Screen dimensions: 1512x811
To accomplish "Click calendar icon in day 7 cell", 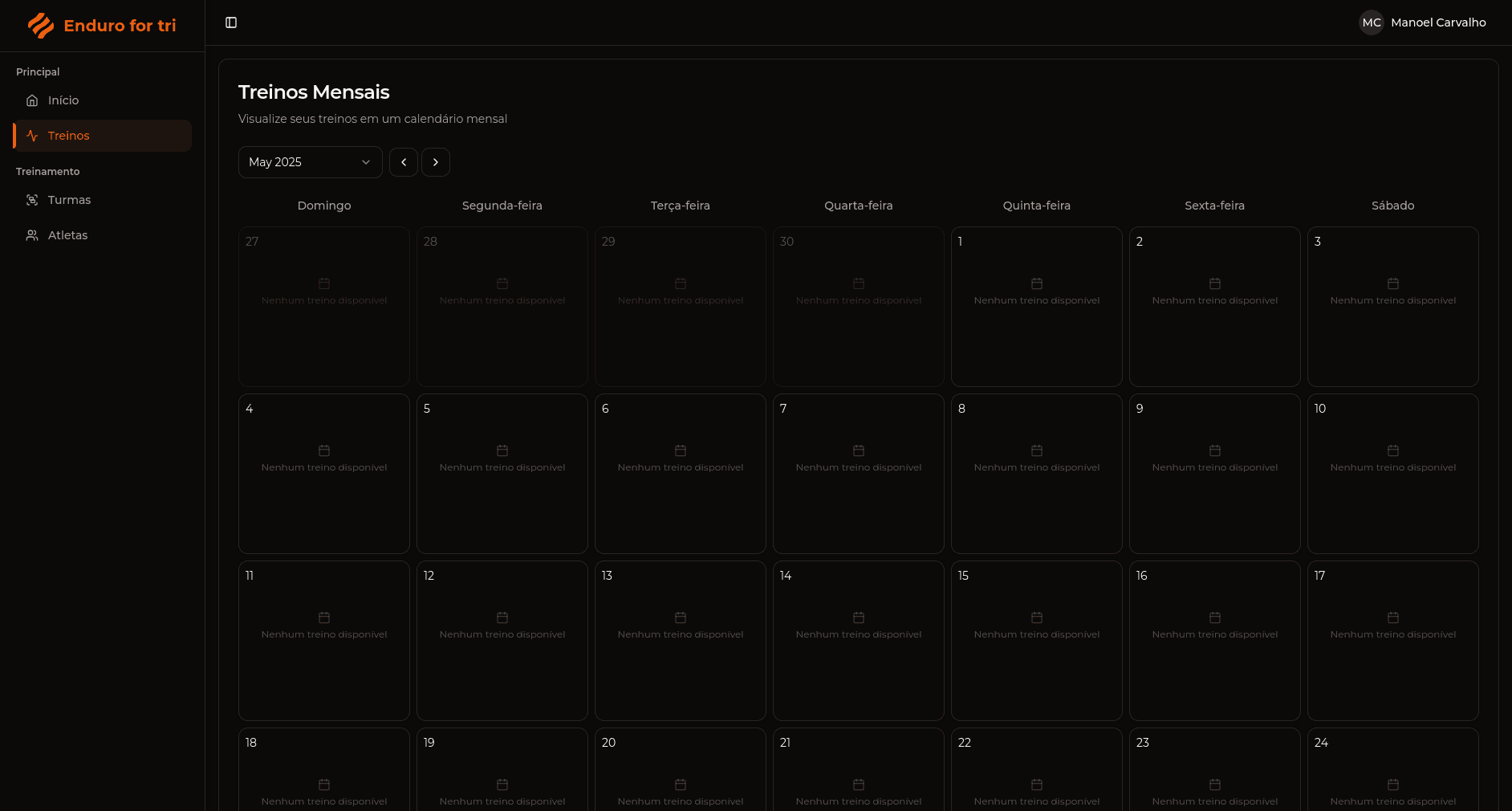I will [859, 450].
